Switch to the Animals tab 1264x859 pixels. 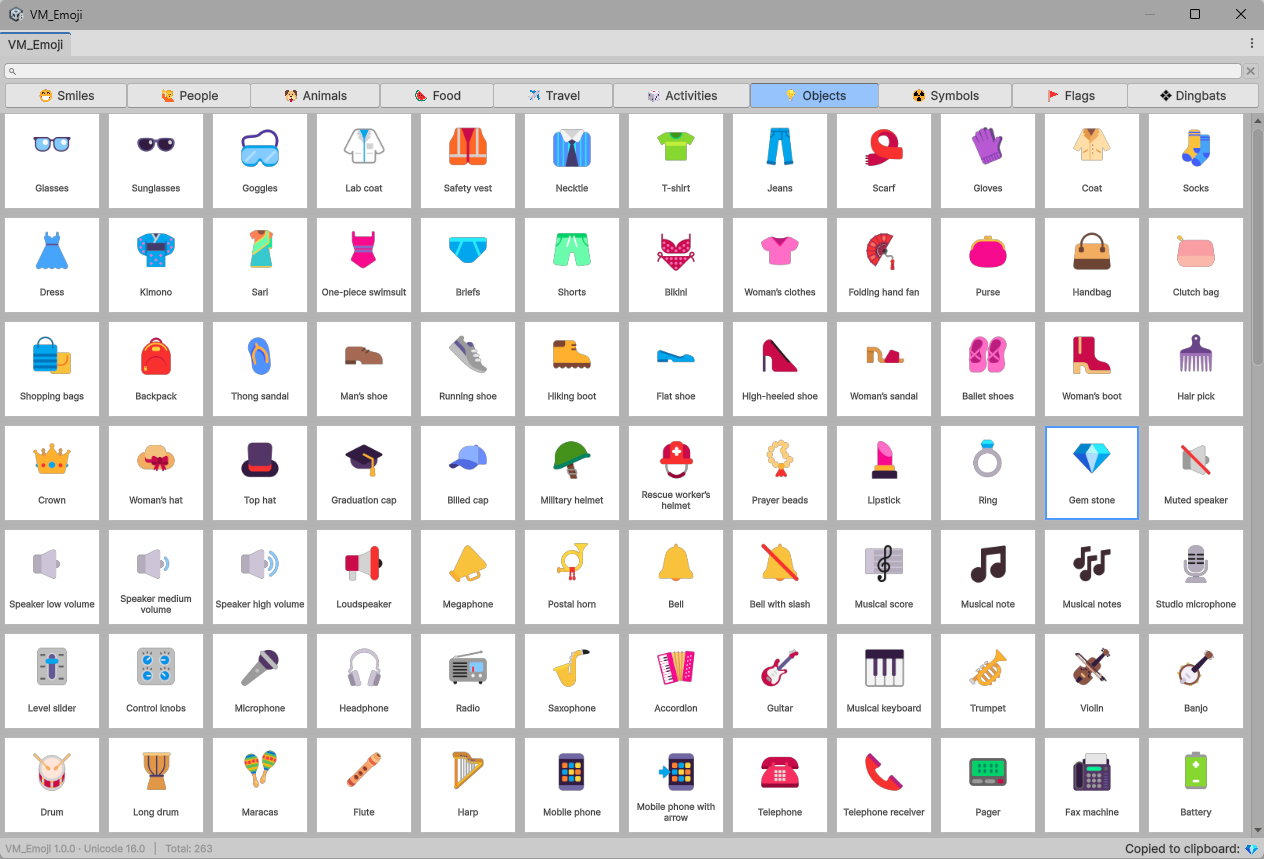[315, 96]
